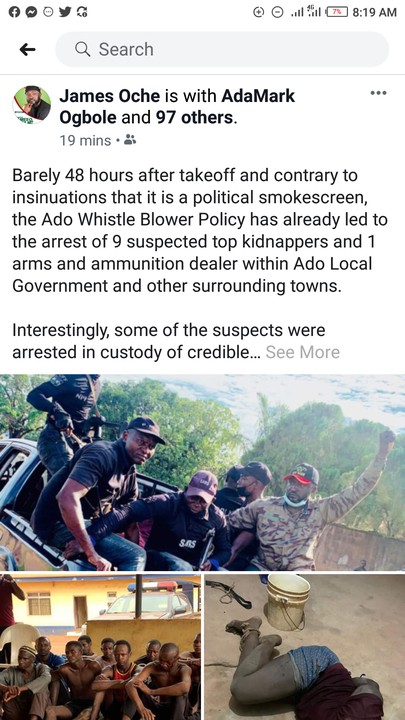
Task: Tap the Messenger notification icon
Action: point(31,12)
